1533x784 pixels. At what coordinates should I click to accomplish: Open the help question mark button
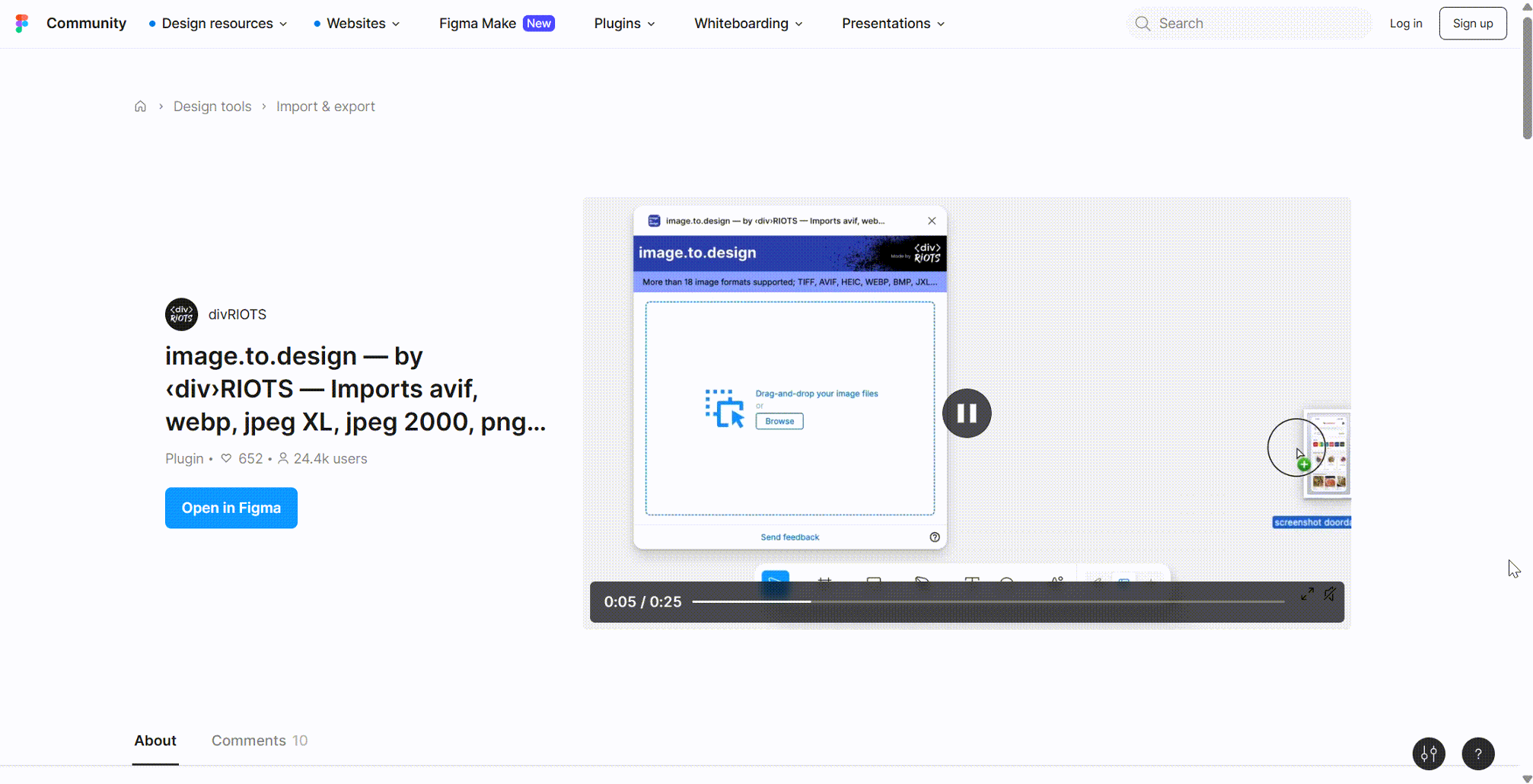click(x=1477, y=754)
